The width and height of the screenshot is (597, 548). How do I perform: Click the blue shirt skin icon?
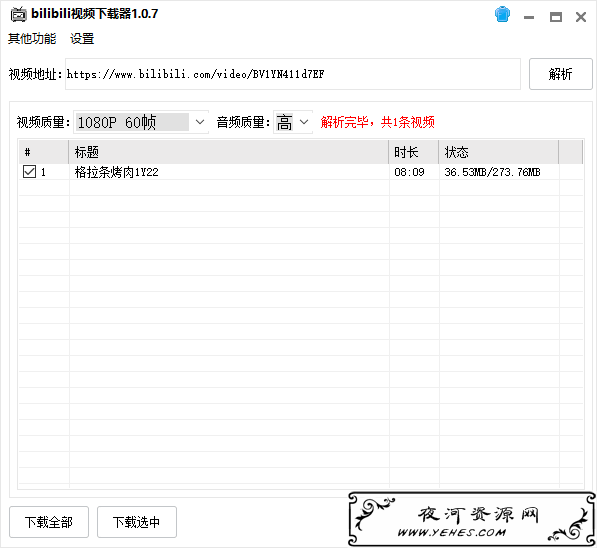coord(502,15)
